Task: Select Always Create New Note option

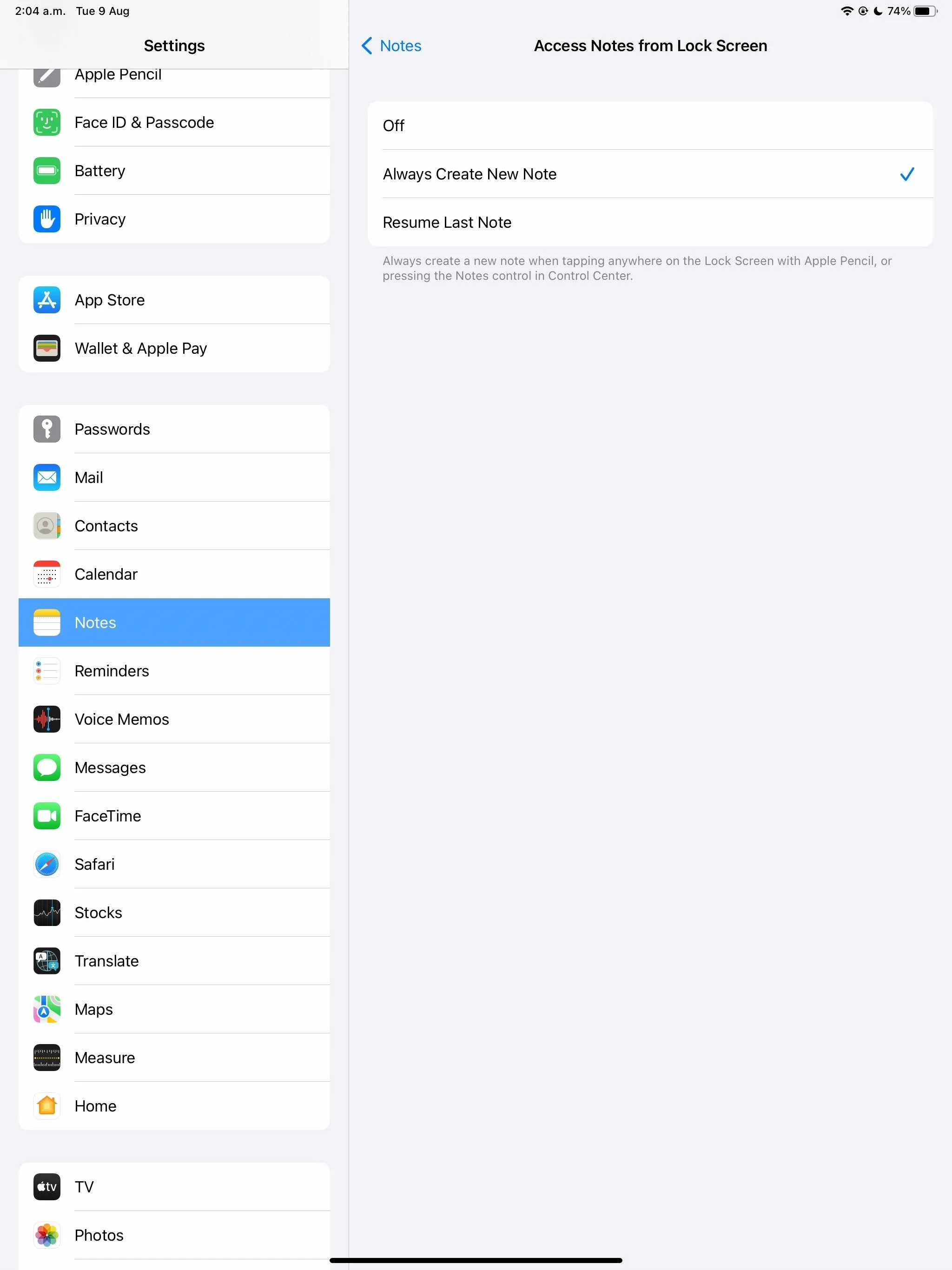Action: click(651, 173)
